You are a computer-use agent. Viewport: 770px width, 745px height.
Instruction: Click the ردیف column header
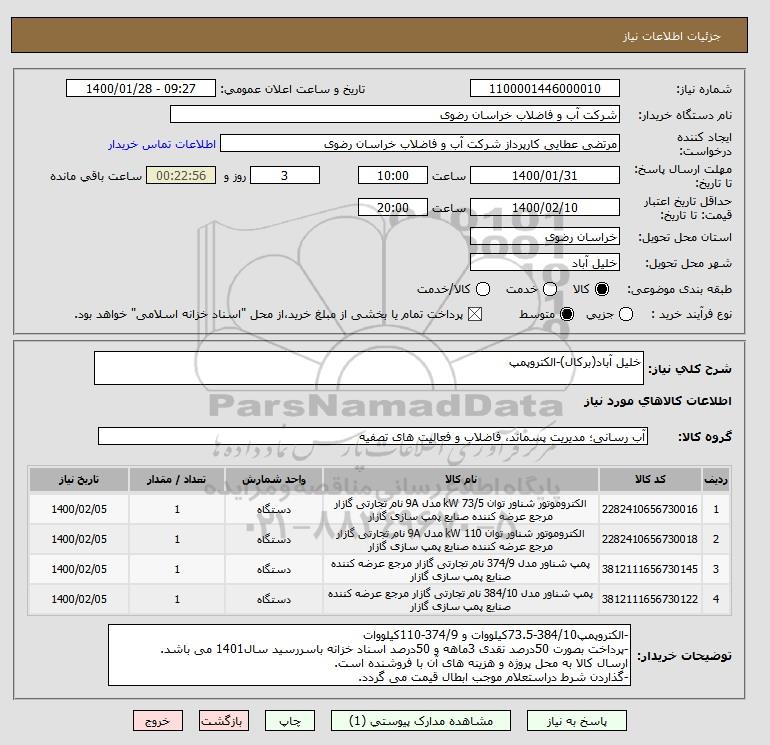point(716,479)
